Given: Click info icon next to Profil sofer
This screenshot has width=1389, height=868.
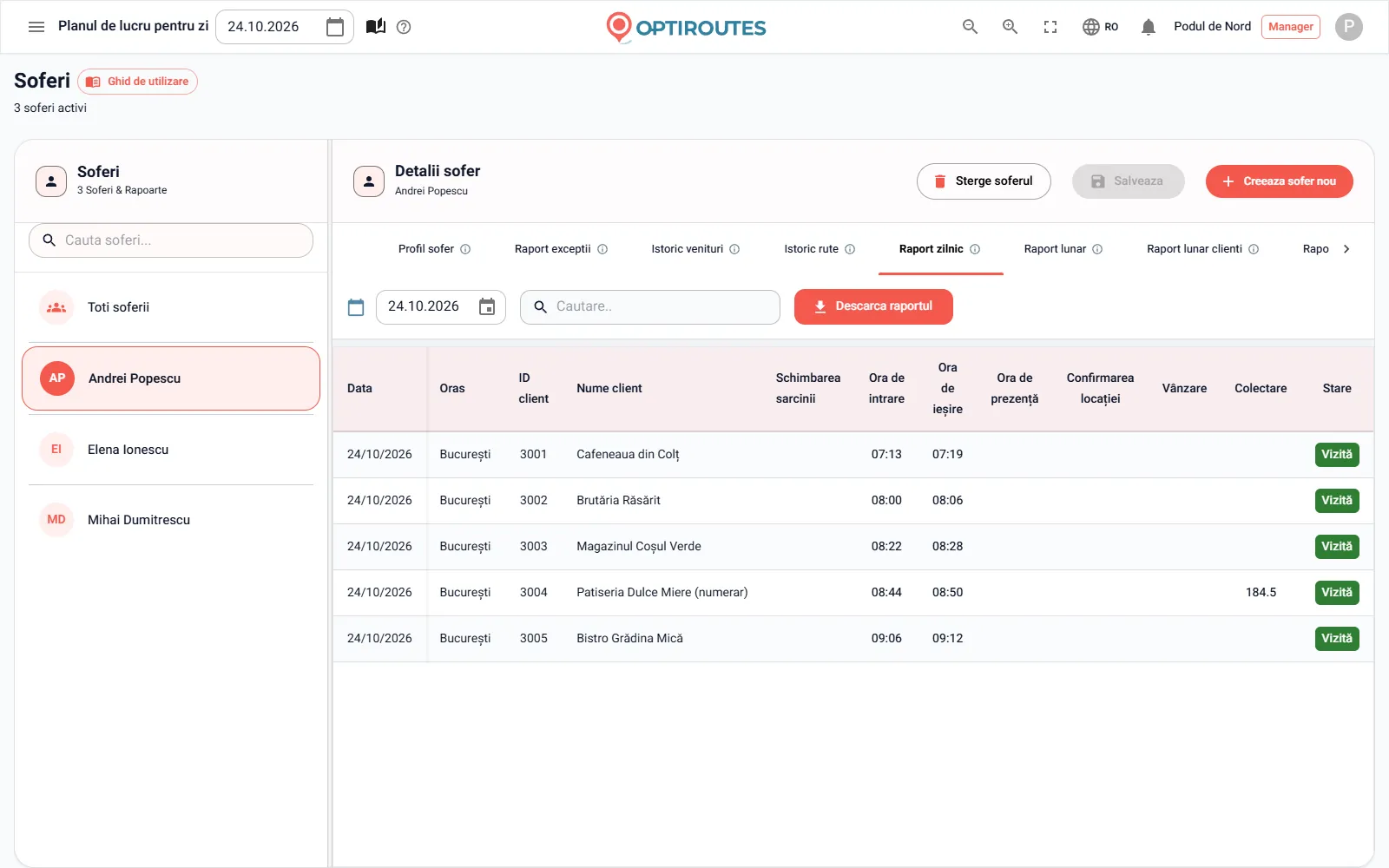Looking at the screenshot, I should 465,249.
